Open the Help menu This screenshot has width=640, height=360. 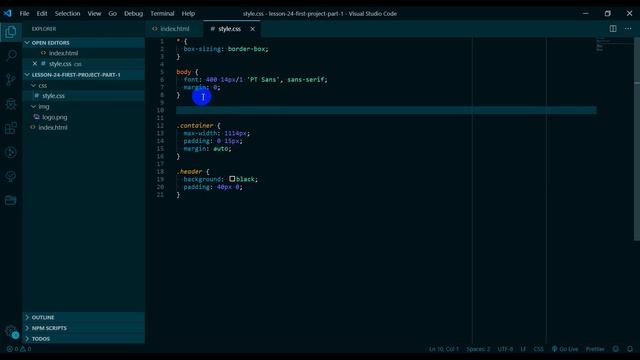[188, 13]
